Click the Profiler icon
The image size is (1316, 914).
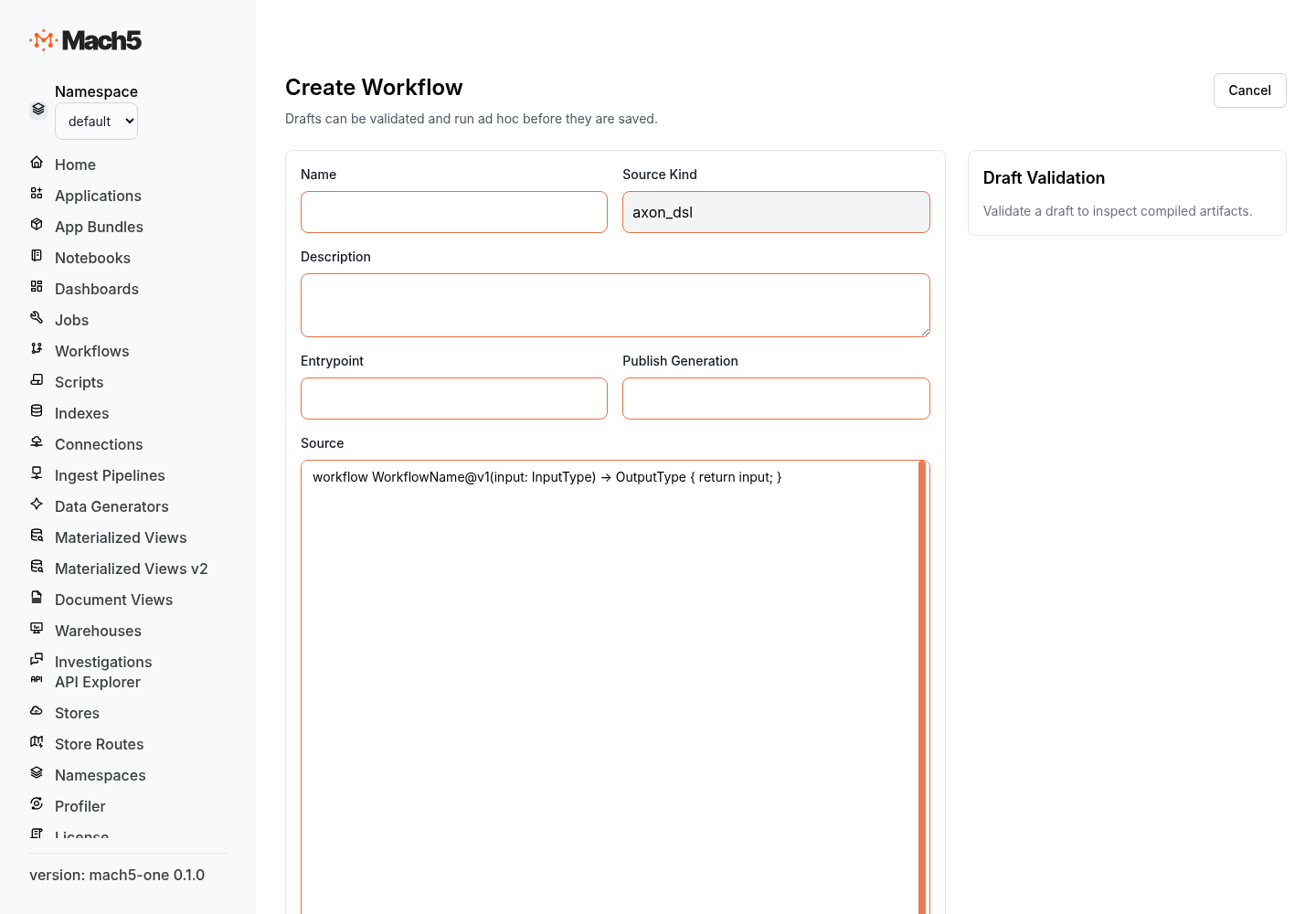pyautogui.click(x=37, y=804)
